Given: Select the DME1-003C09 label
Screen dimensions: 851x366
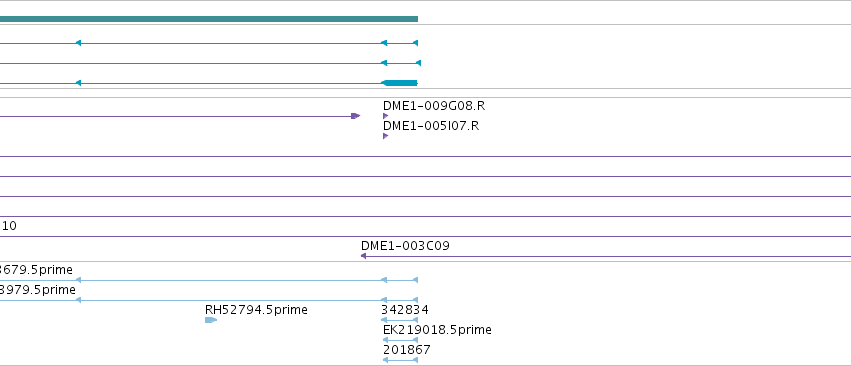Looking at the screenshot, I should click(x=405, y=246).
